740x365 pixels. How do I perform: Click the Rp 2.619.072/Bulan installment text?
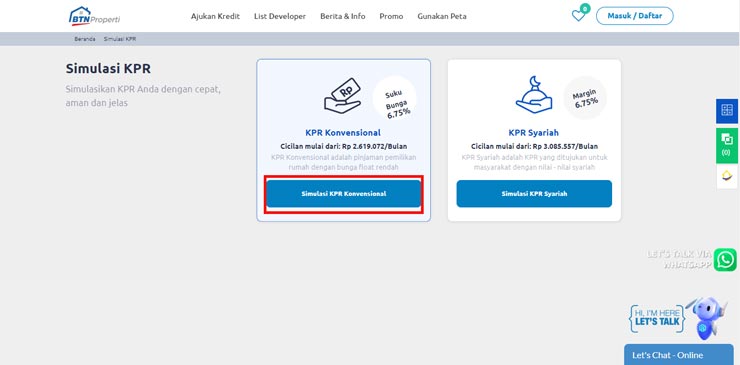tap(375, 146)
